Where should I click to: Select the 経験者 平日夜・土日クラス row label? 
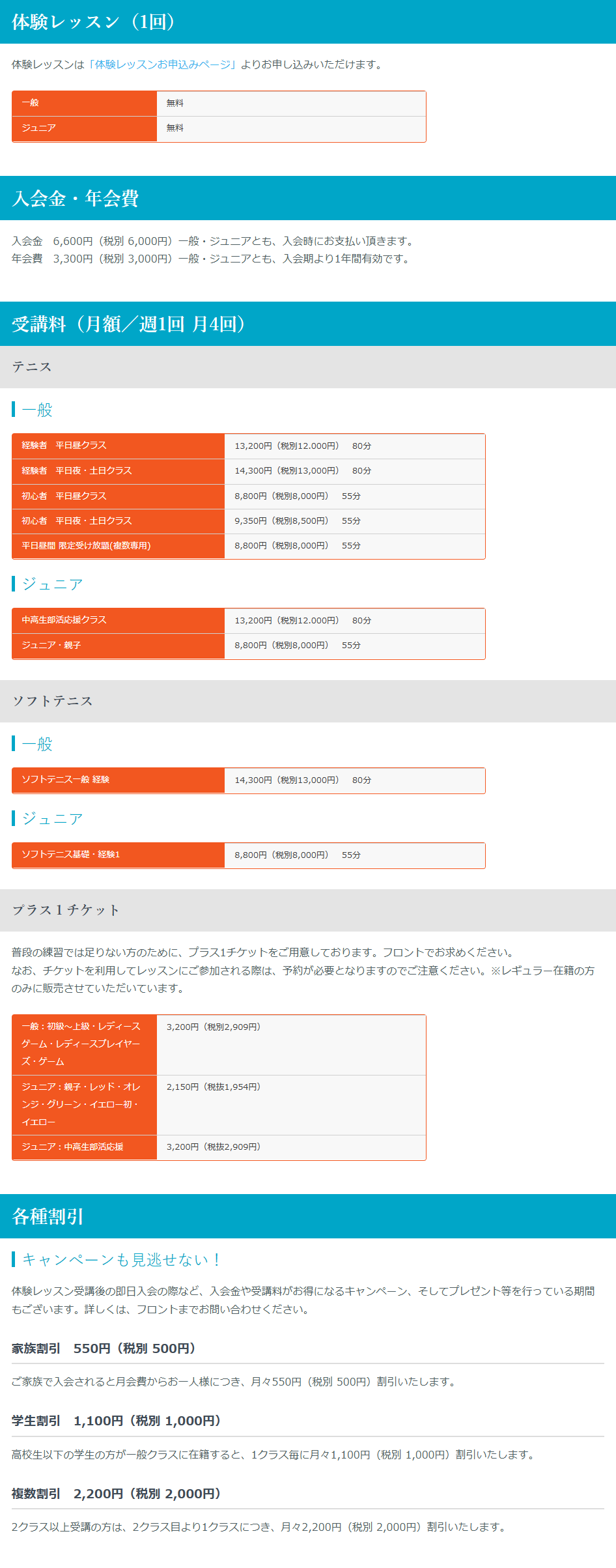(77, 471)
